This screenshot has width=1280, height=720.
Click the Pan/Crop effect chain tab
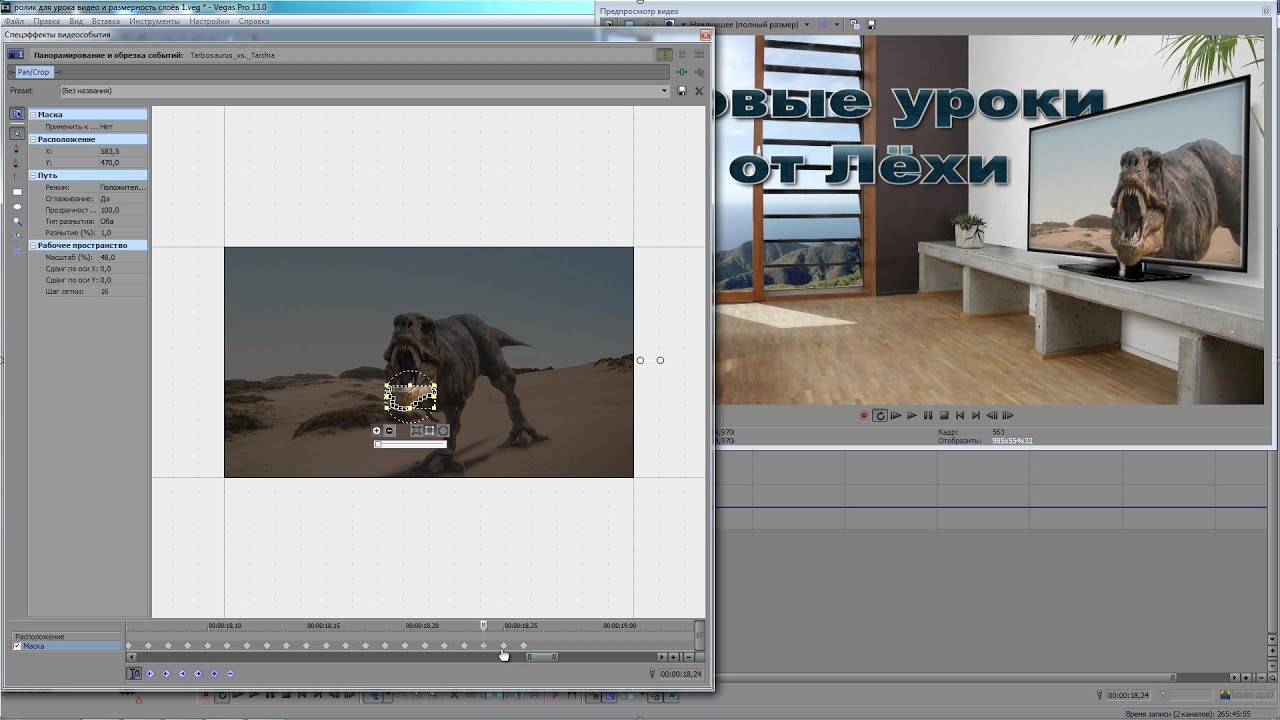[x=33, y=72]
